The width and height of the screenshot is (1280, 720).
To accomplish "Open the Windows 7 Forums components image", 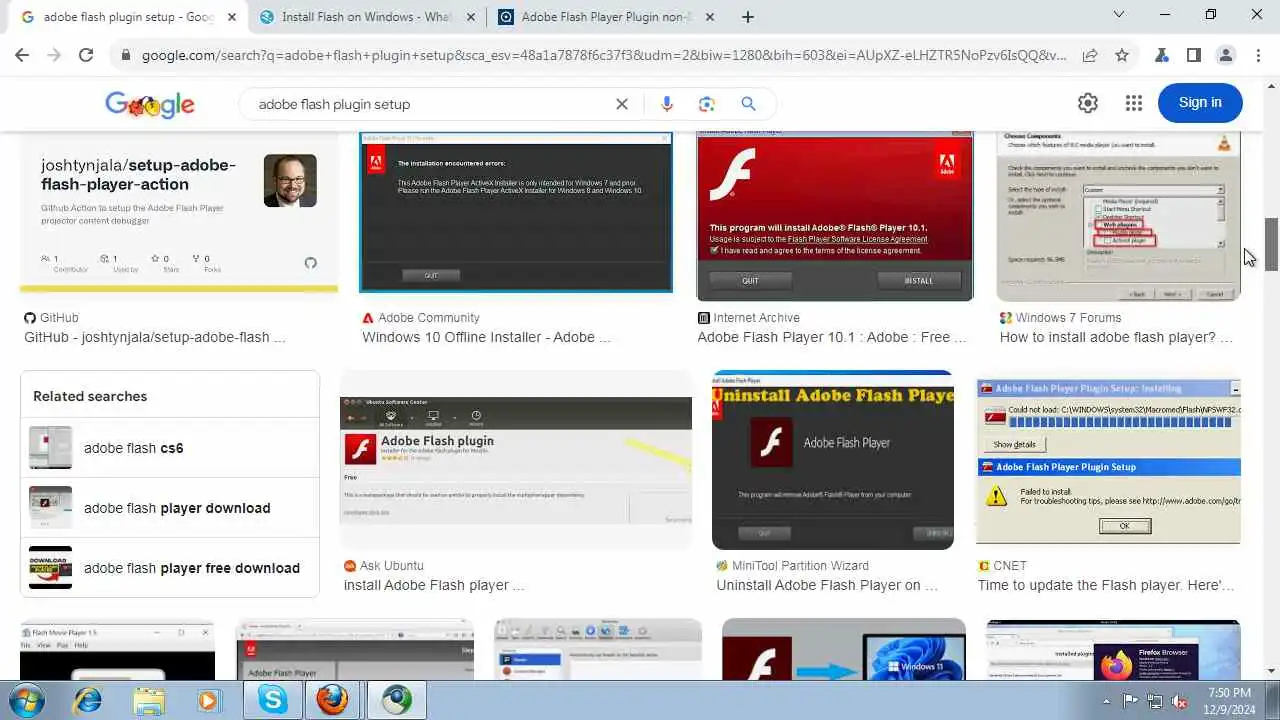I will (x=1118, y=216).
